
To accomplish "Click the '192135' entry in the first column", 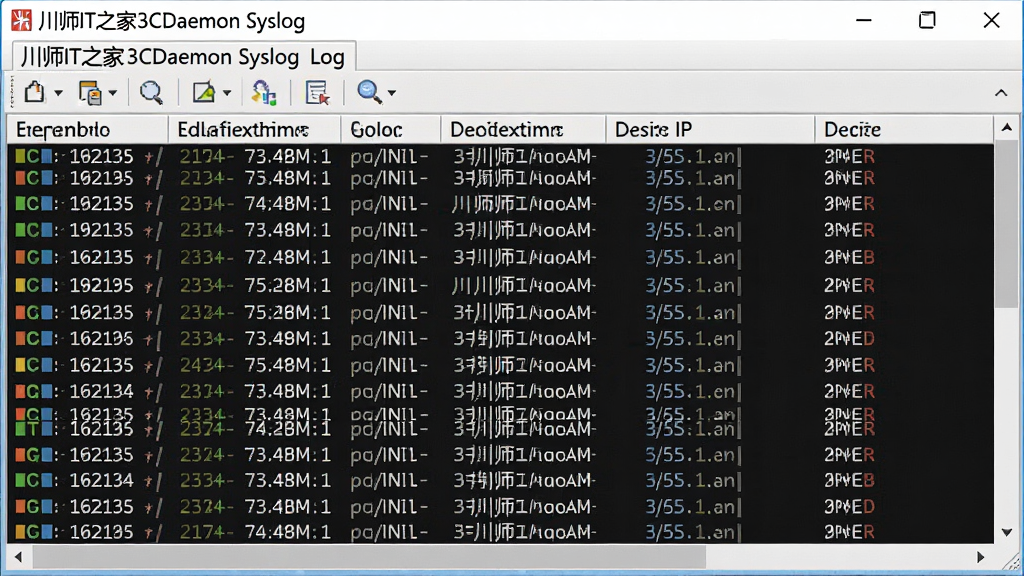I will (101, 230).
